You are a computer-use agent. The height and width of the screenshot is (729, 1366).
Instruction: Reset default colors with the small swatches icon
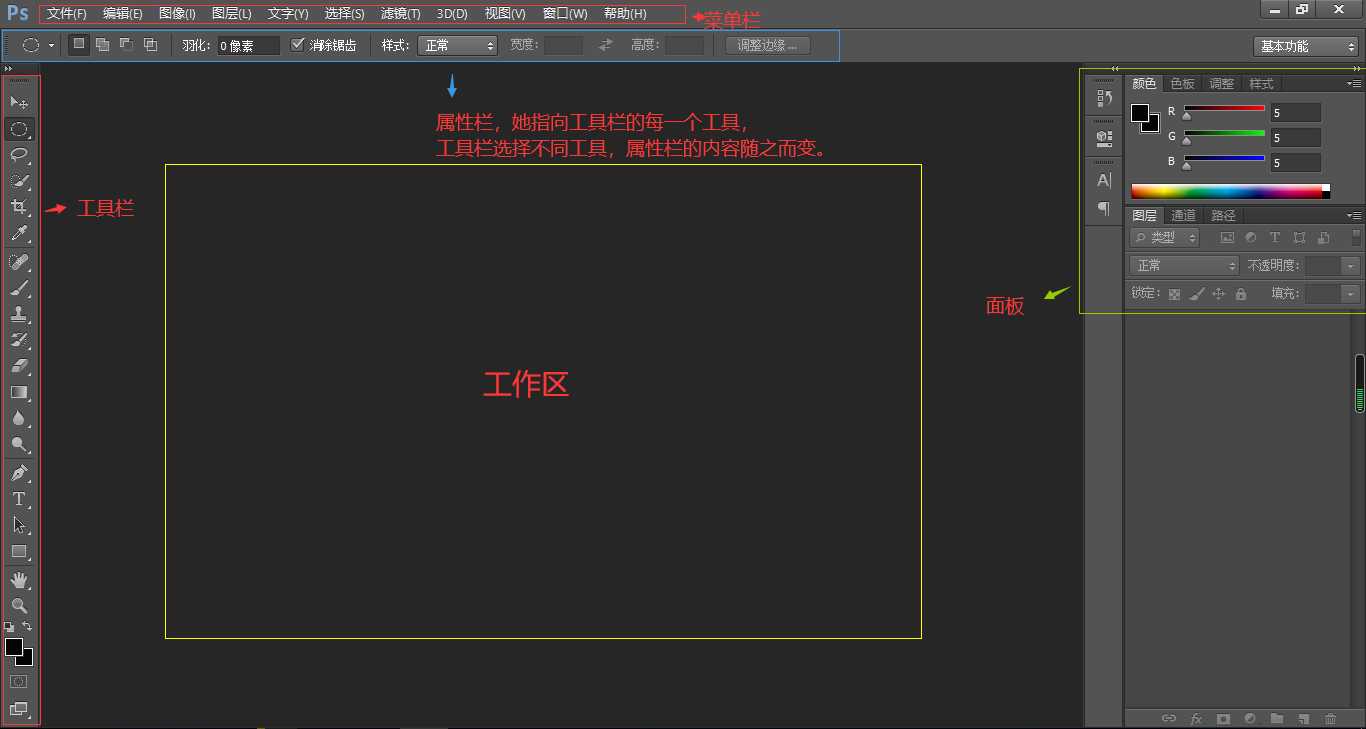pyautogui.click(x=9, y=627)
